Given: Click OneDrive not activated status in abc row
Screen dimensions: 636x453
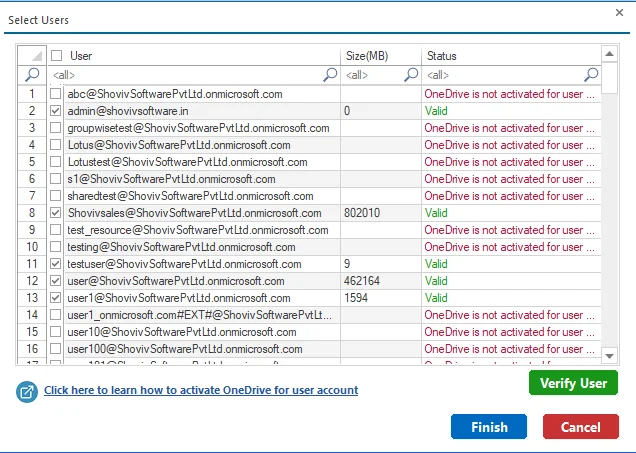Looking at the screenshot, I should click(x=509, y=94).
